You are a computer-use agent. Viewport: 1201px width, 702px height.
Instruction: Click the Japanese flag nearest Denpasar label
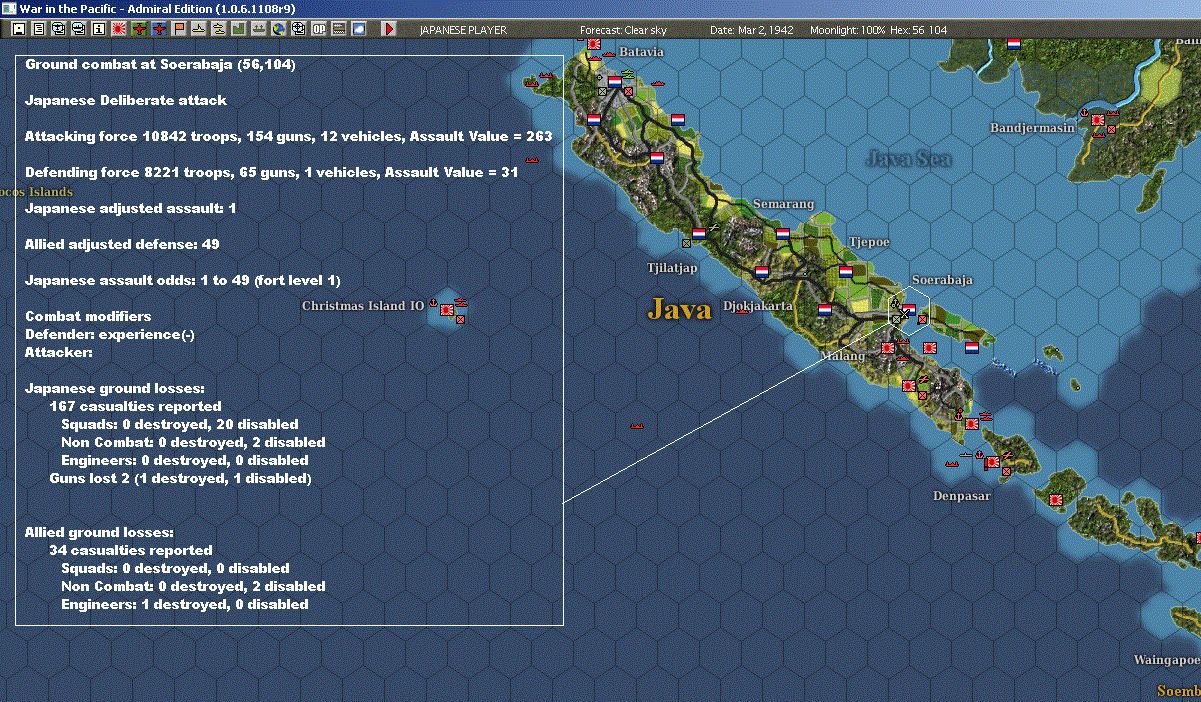(x=992, y=462)
